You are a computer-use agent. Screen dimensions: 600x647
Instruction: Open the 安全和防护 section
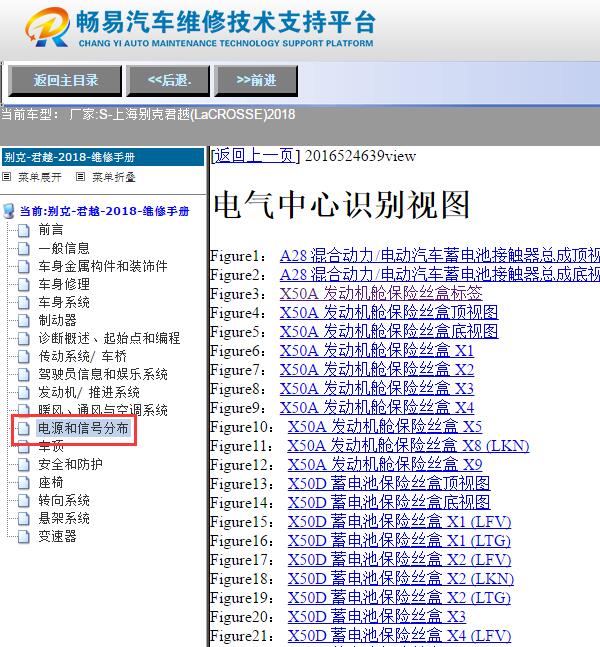coord(71,464)
